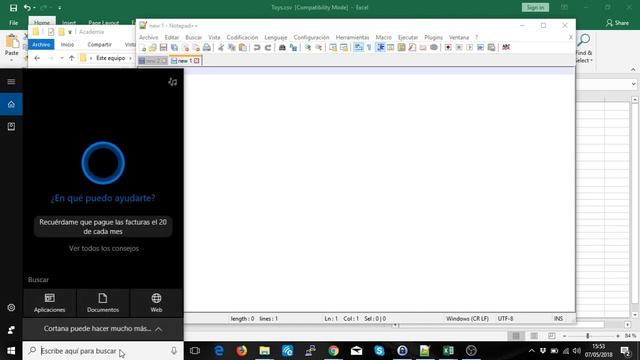Start macro recording in Notepad++ toolbar
The image size is (640, 360).
click(x=448, y=47)
